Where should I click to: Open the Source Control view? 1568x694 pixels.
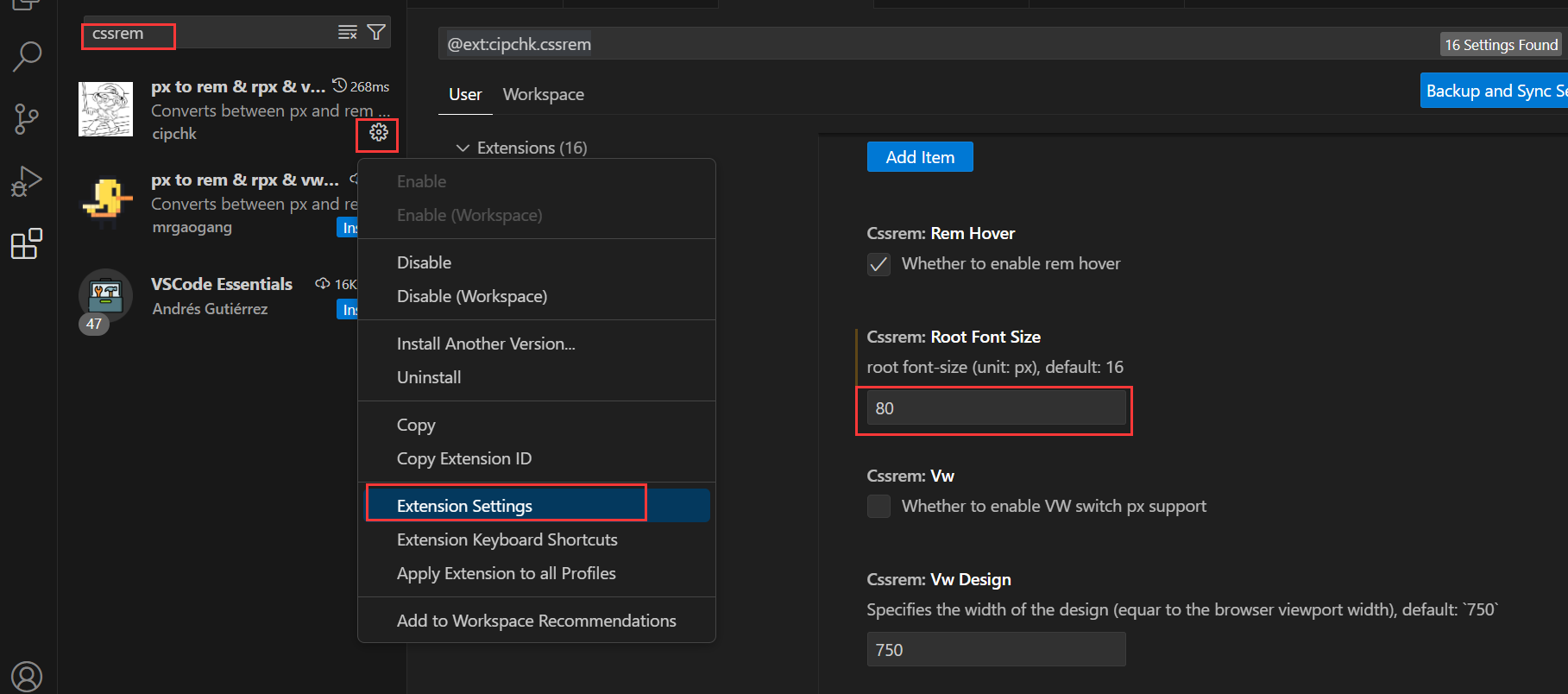(x=27, y=119)
